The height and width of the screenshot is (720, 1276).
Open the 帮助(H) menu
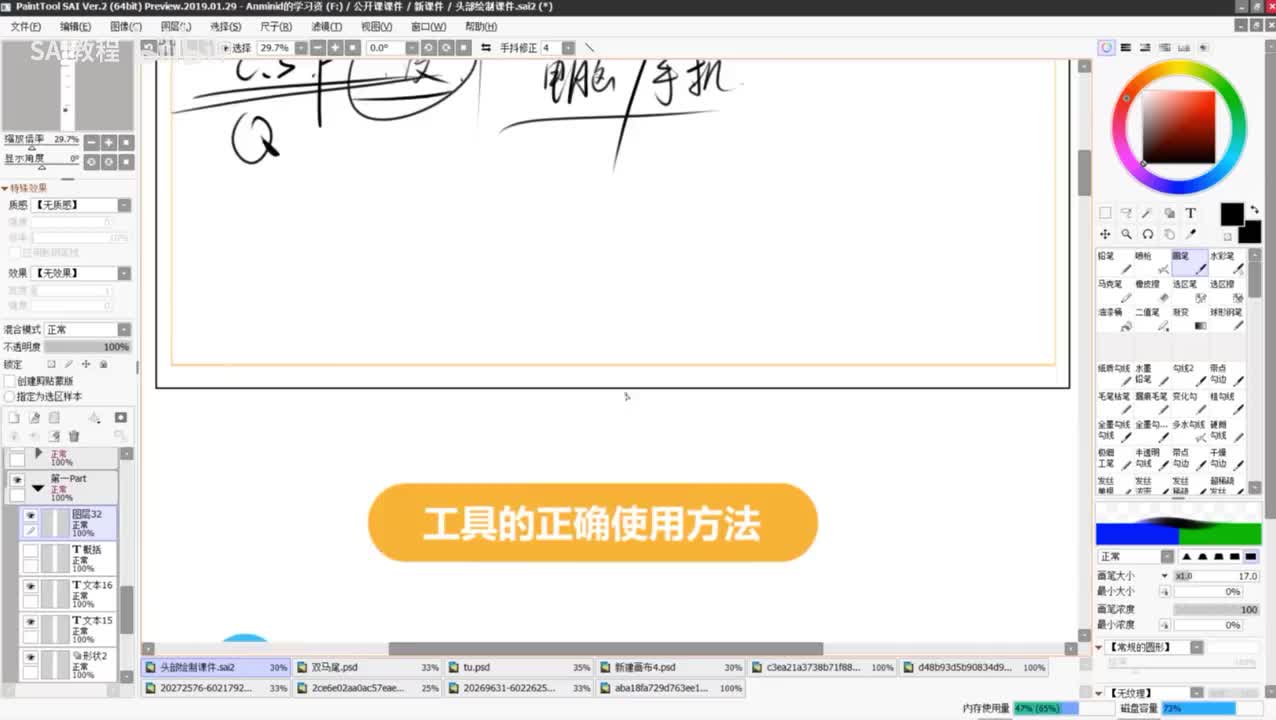coord(481,26)
